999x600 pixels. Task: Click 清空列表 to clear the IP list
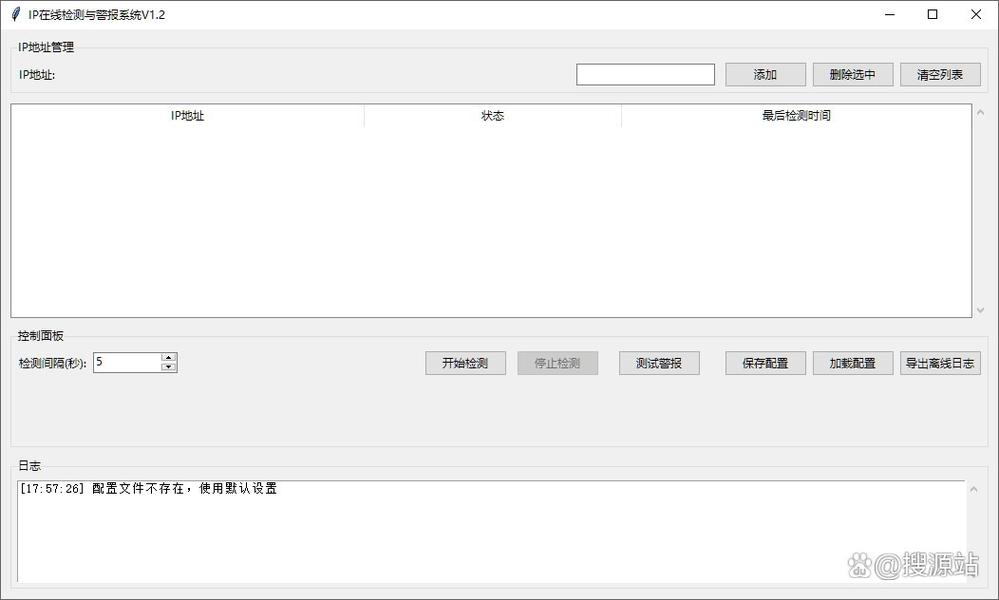pyautogui.click(x=939, y=74)
